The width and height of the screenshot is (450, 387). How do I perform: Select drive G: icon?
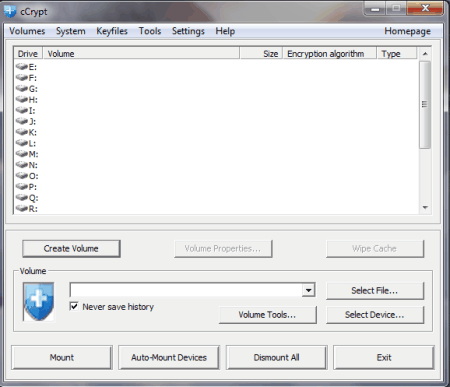pos(22,88)
